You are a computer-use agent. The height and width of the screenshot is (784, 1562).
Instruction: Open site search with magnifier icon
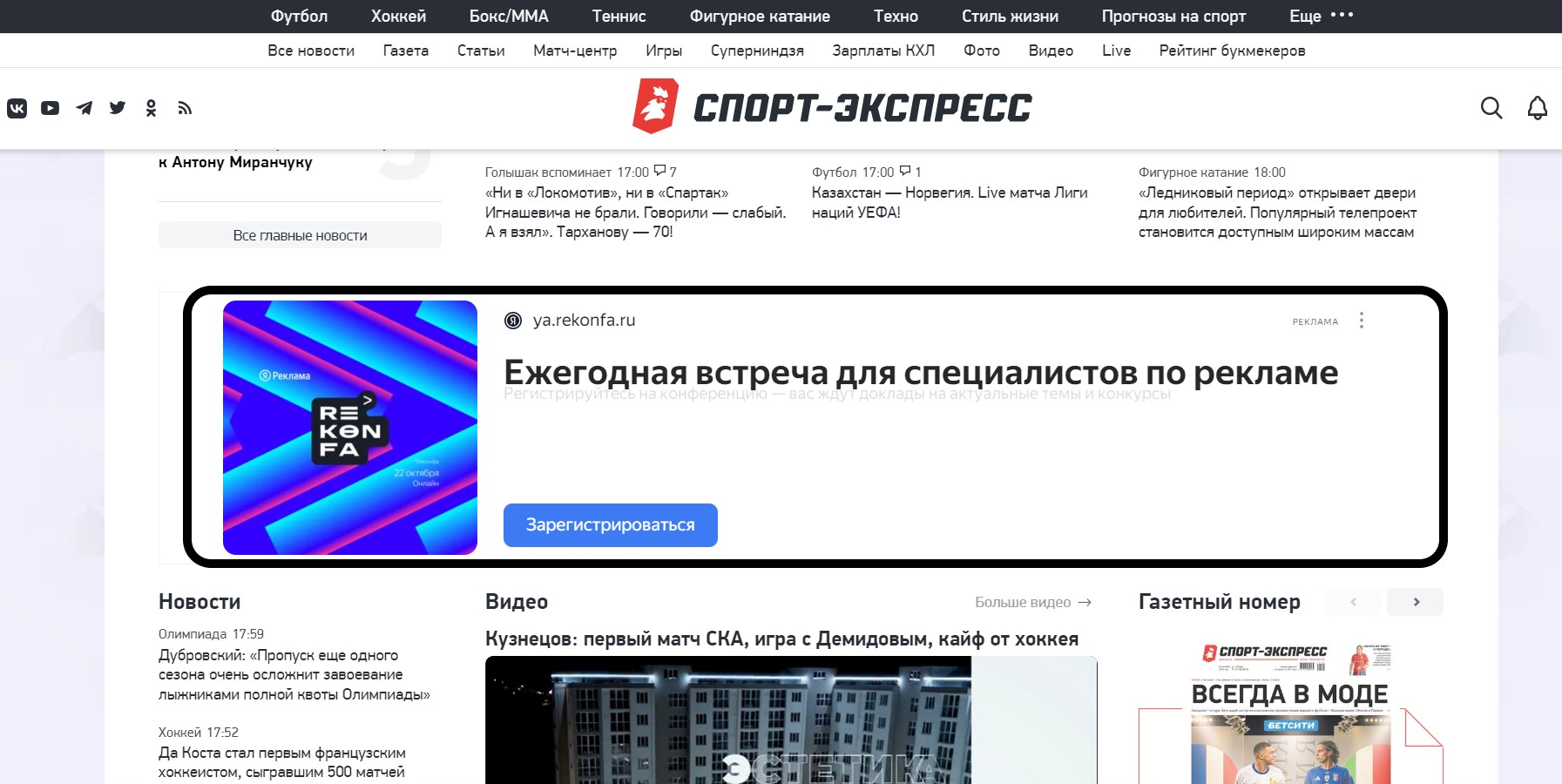[x=1491, y=108]
